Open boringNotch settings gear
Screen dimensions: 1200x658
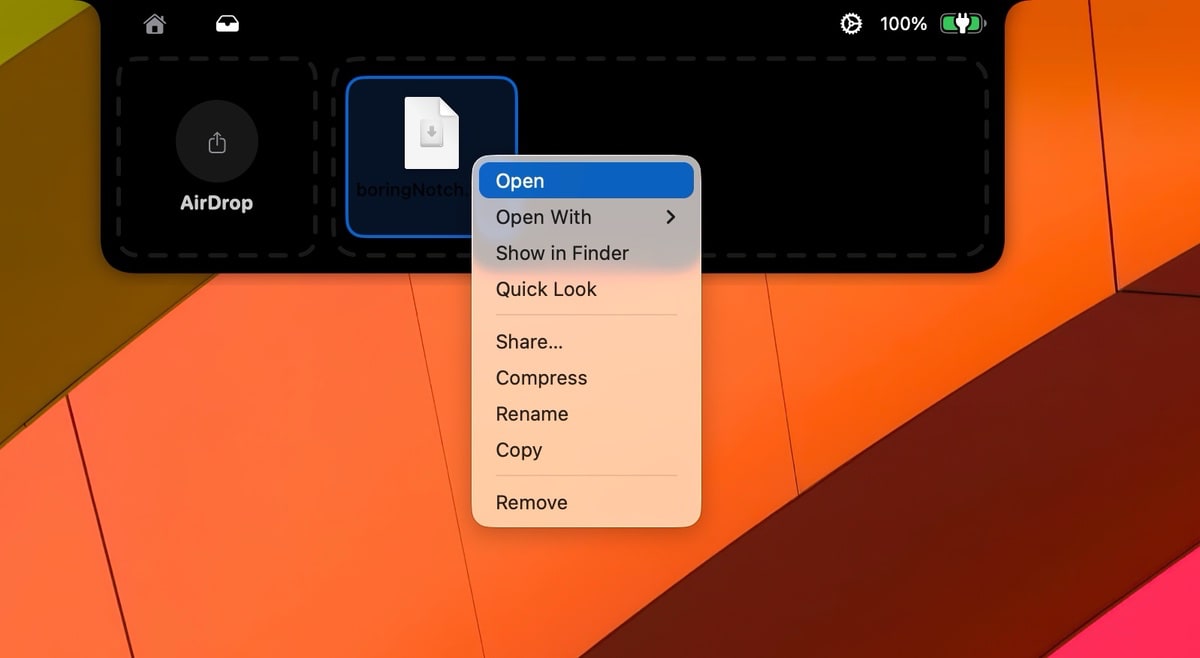851,24
